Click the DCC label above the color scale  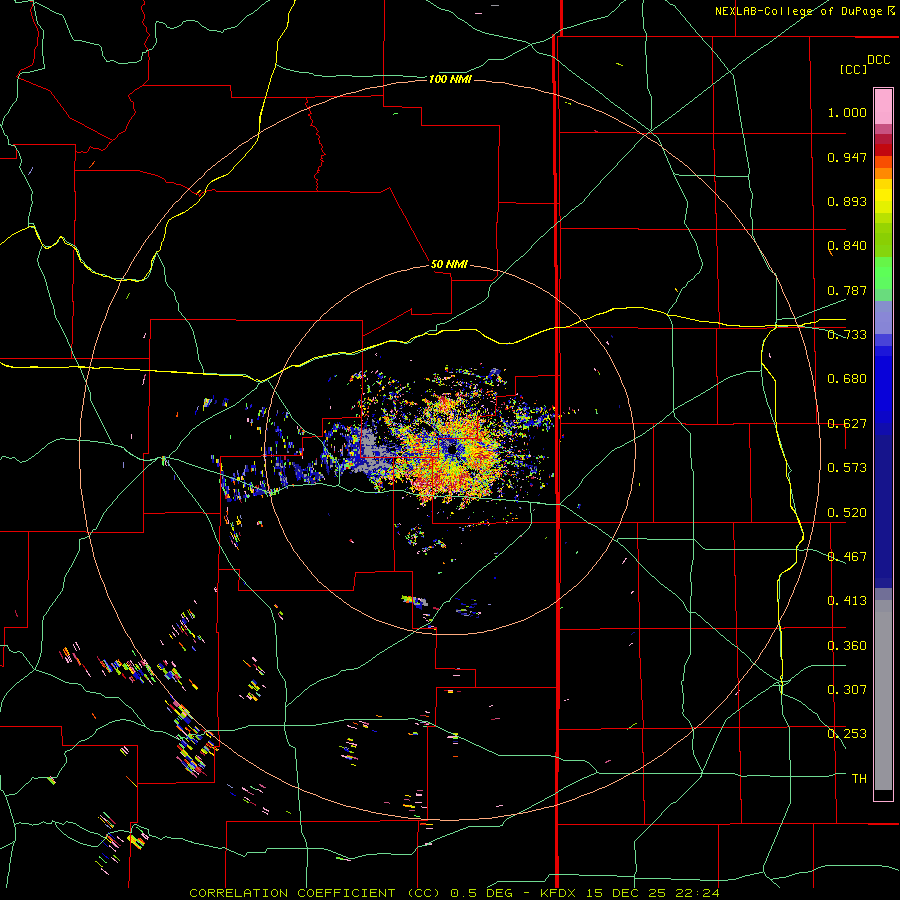(x=878, y=60)
